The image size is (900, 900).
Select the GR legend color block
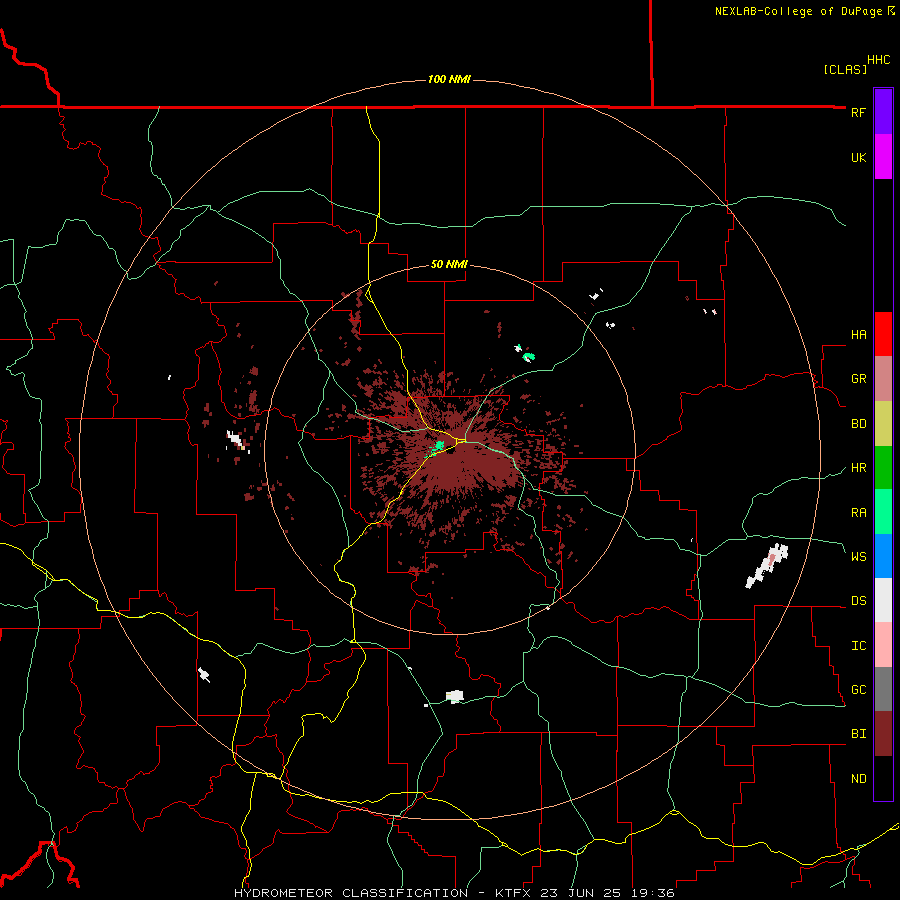point(883,379)
